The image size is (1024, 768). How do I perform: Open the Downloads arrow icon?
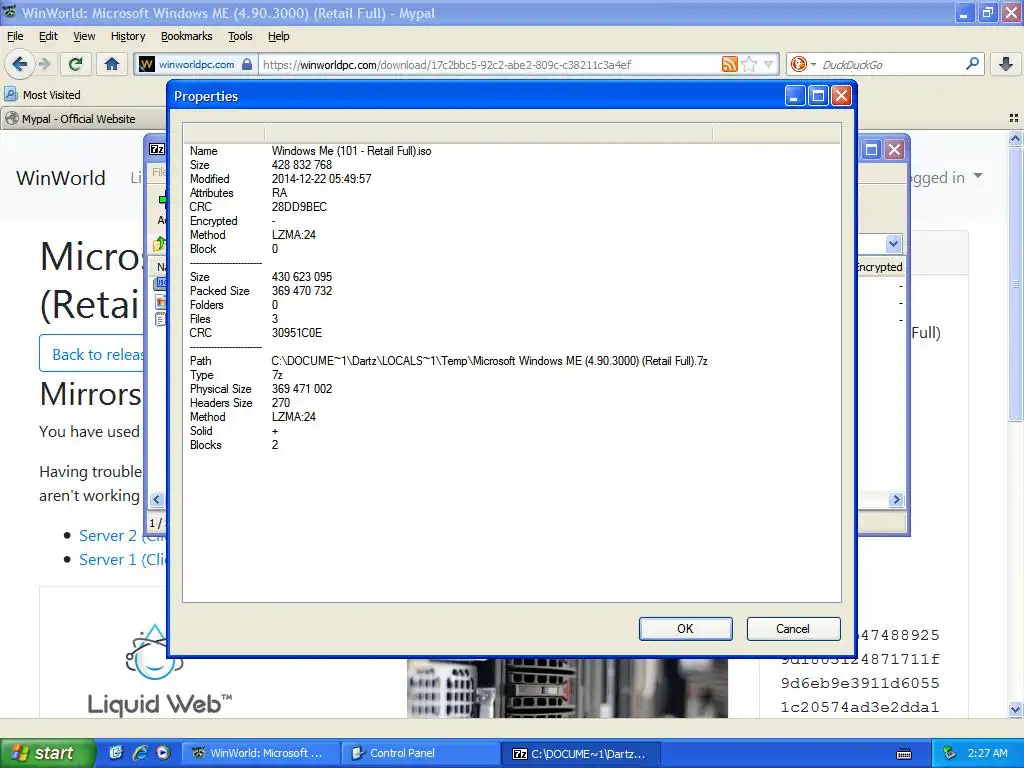tap(1006, 64)
